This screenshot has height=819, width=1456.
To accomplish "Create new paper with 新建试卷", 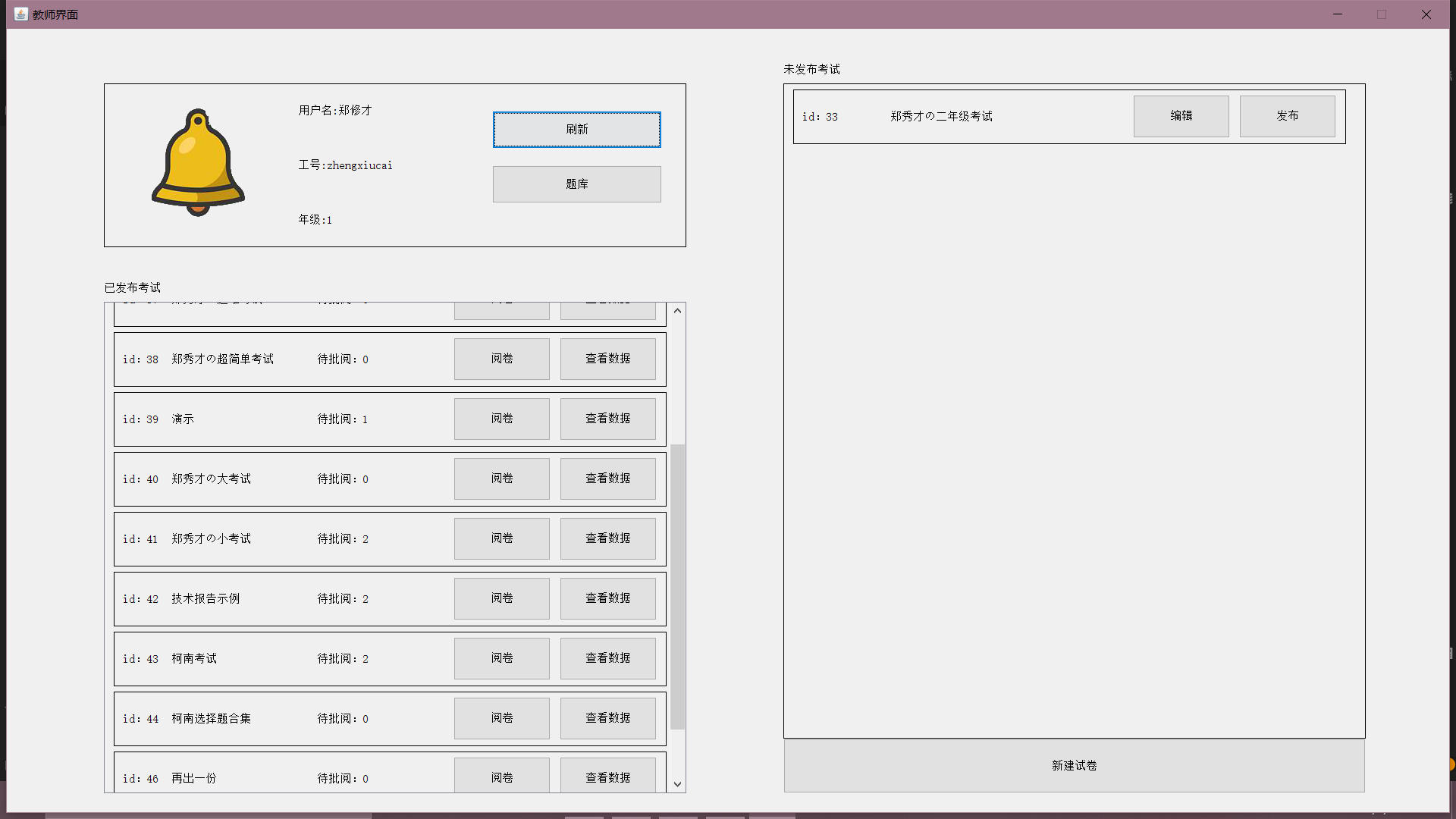I will (1074, 766).
